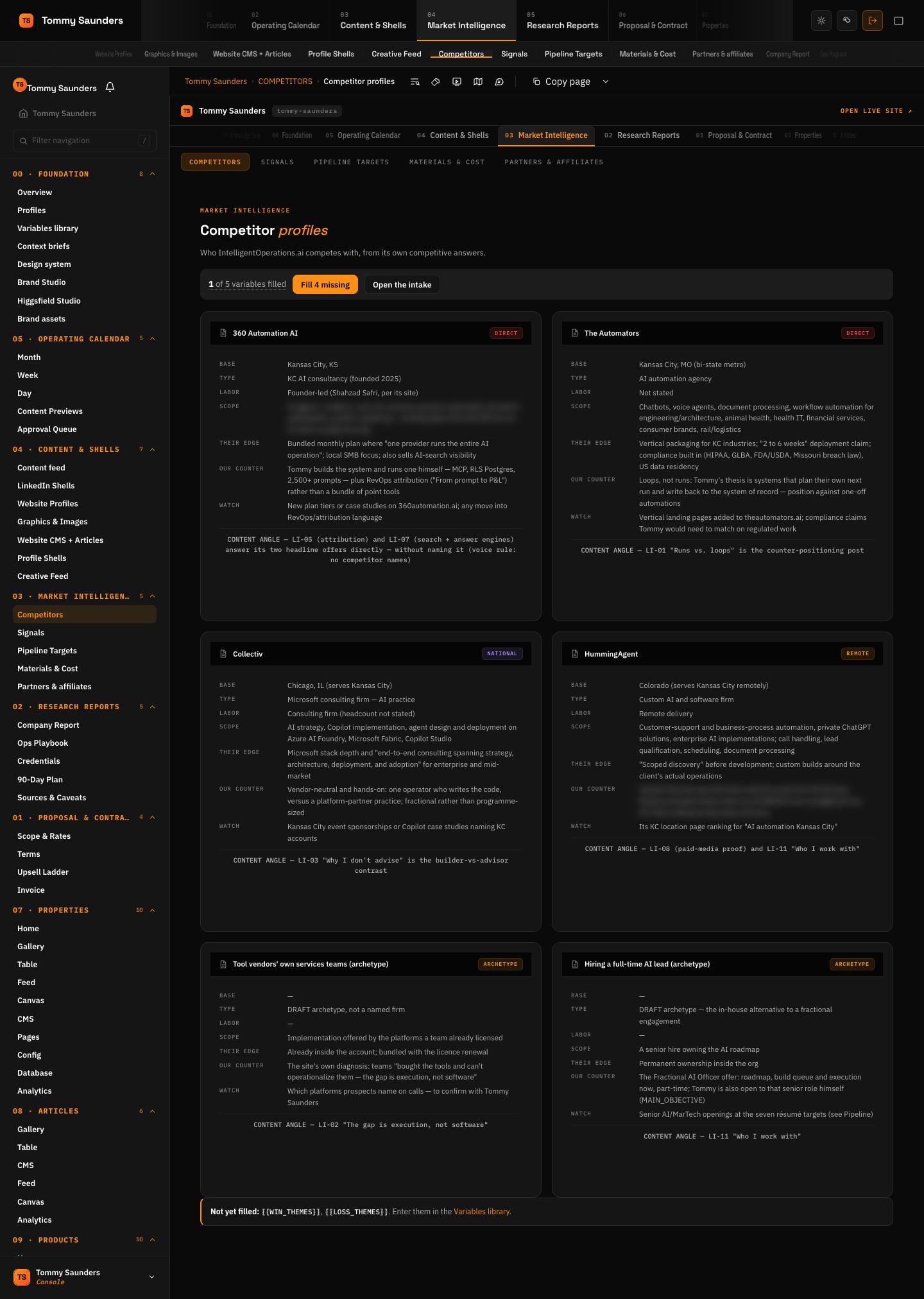This screenshot has height=1299, width=924.
Task: Switch to the Signals sub-tab
Action: click(277, 162)
